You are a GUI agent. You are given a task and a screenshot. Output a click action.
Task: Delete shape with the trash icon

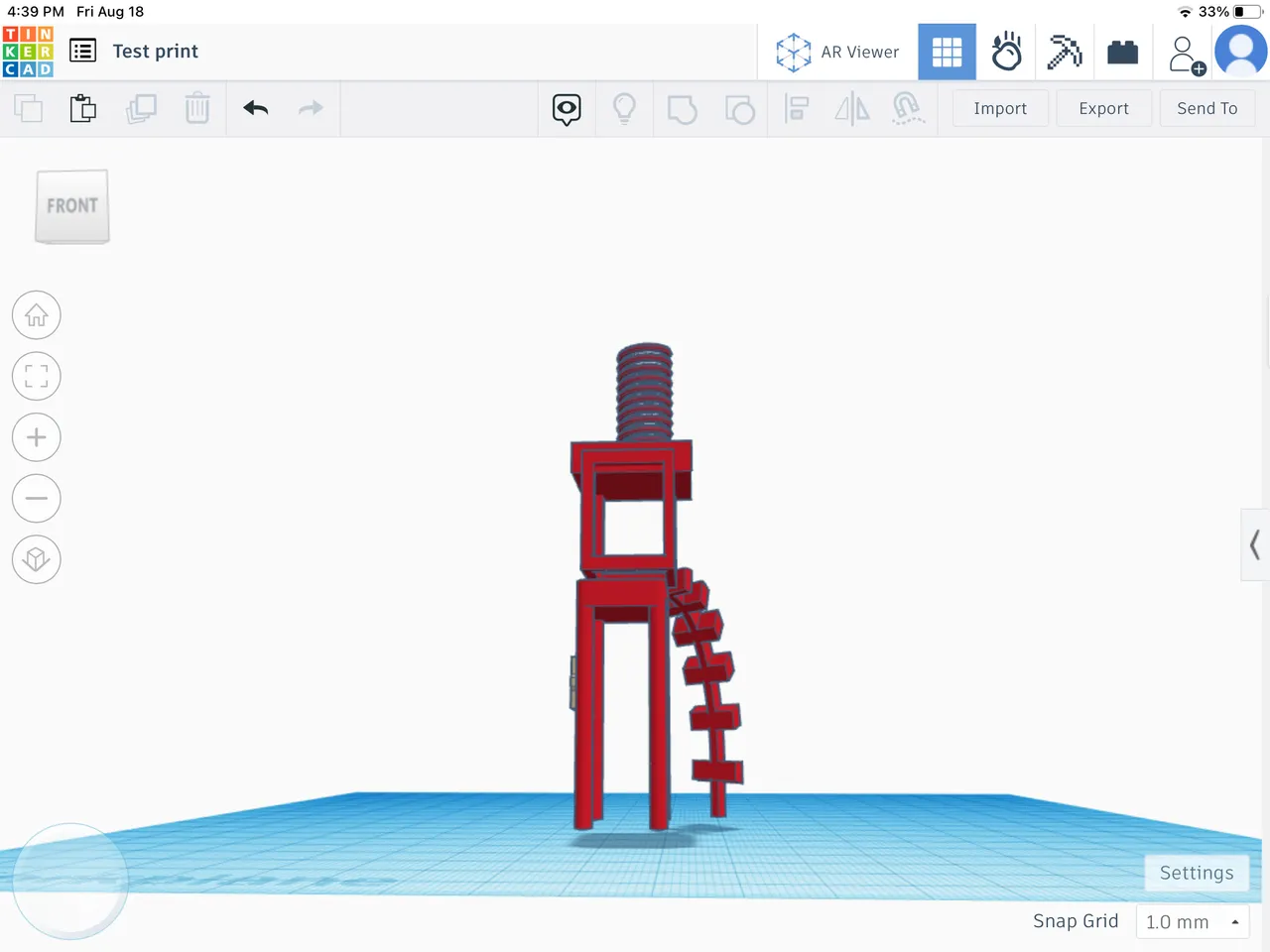pos(197,108)
